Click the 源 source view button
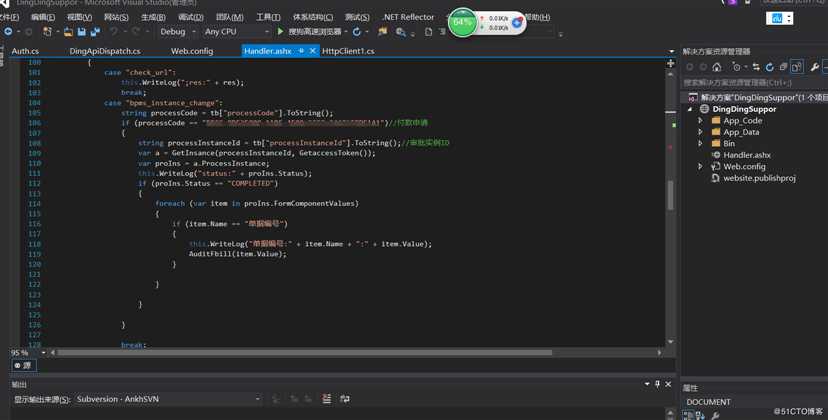This screenshot has width=828, height=420. tap(23, 365)
